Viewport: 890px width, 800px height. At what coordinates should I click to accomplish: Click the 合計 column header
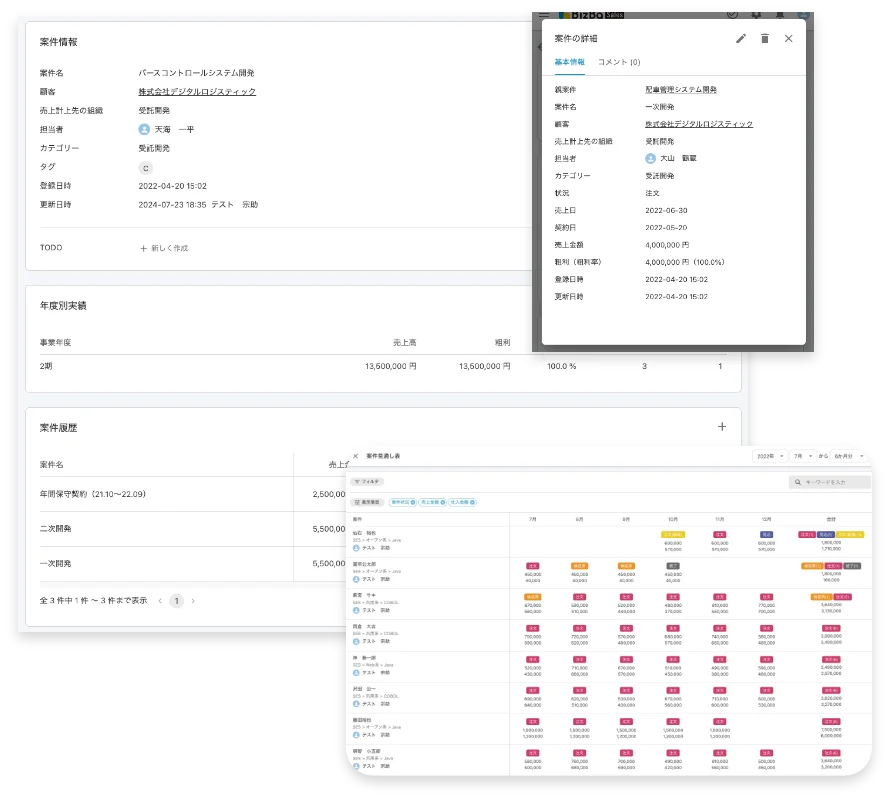pos(831,520)
